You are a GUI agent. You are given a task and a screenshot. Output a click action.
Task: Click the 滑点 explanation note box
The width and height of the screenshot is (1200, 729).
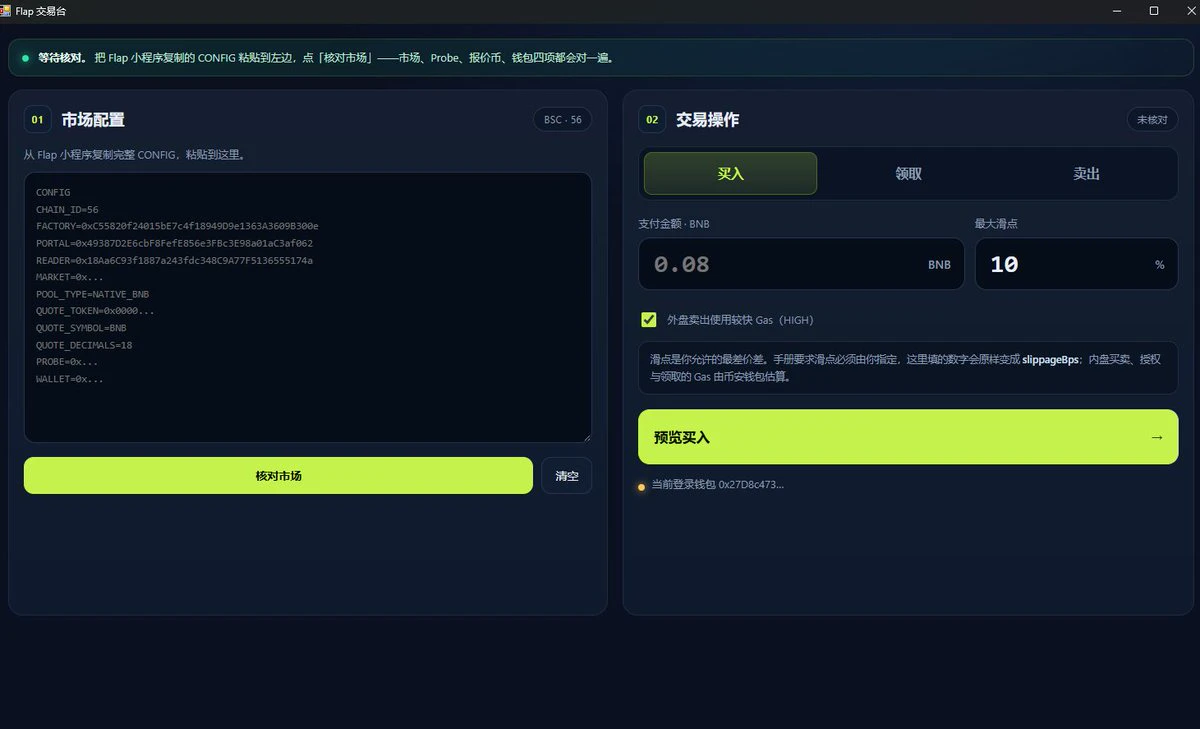[908, 368]
